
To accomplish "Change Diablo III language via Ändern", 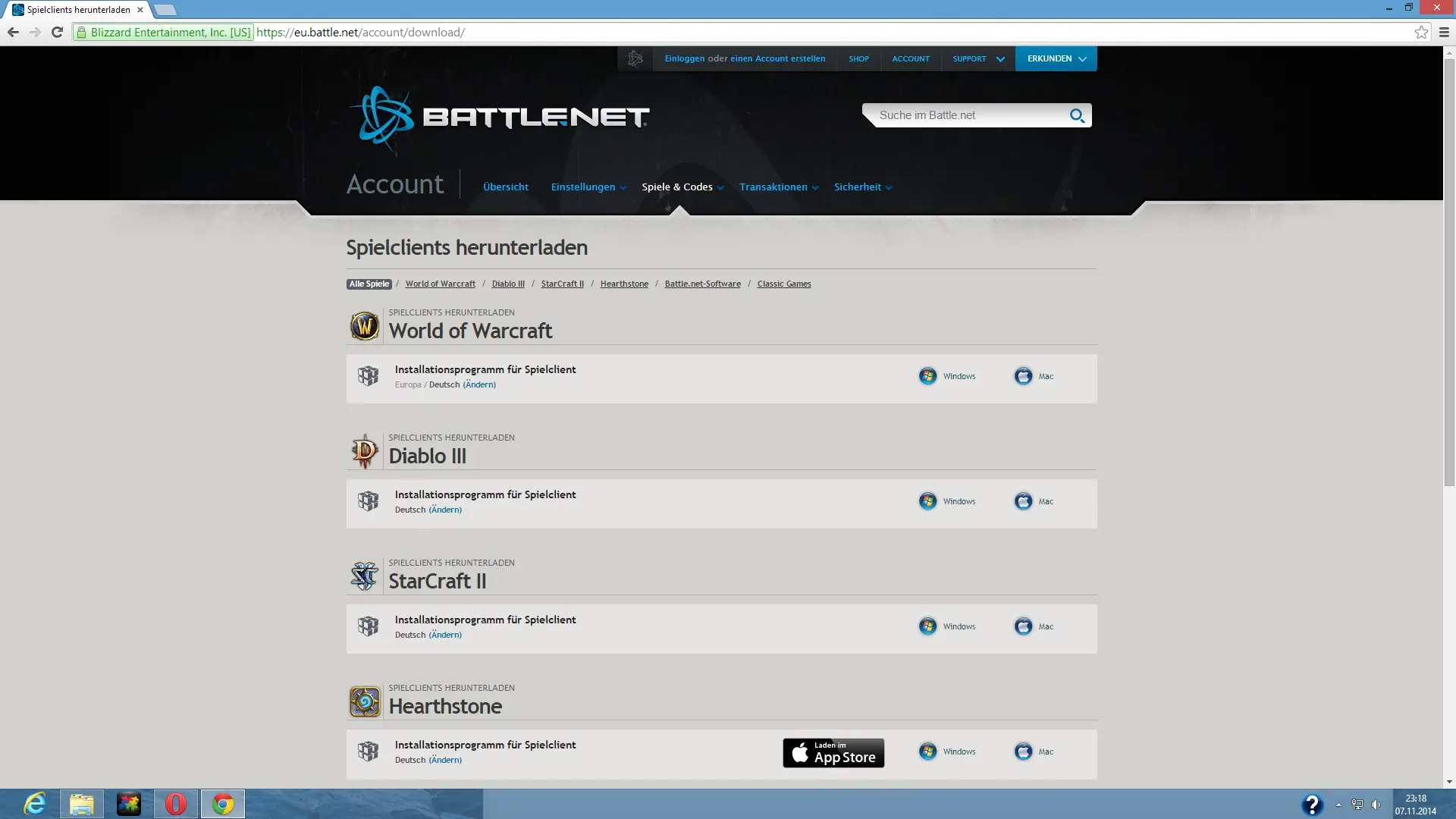I will (445, 510).
